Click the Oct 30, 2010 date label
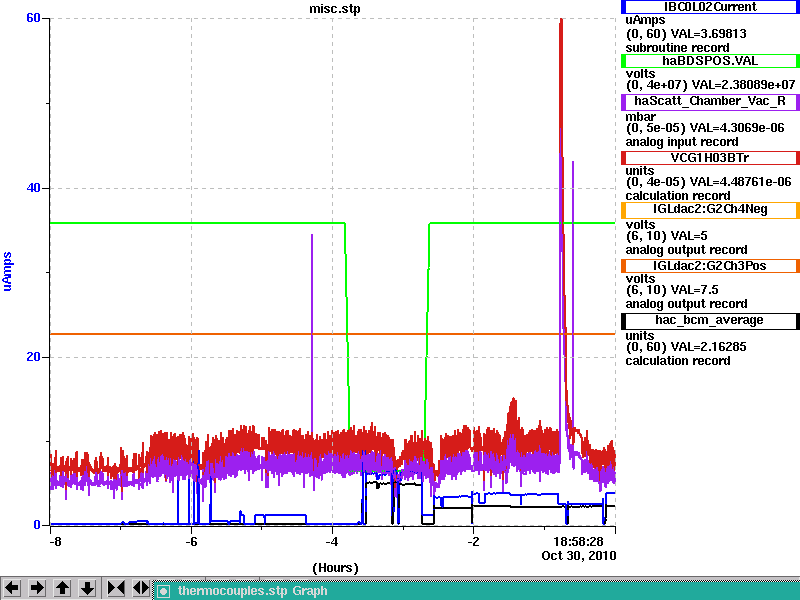Image resolution: width=800 pixels, height=600 pixels. click(x=579, y=556)
